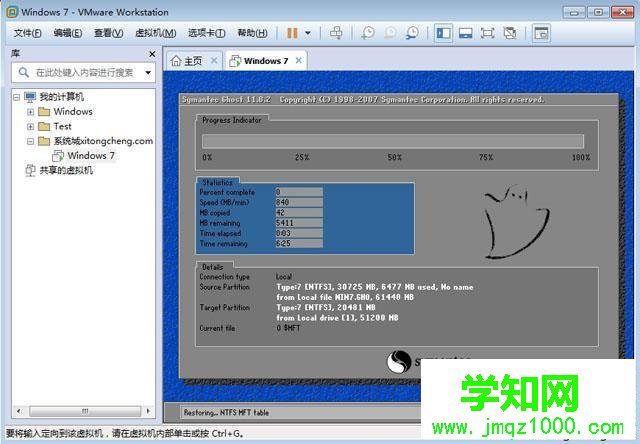The height and width of the screenshot is (444, 640).
Task: Click the 'Connection type' details label
Action: [224, 277]
